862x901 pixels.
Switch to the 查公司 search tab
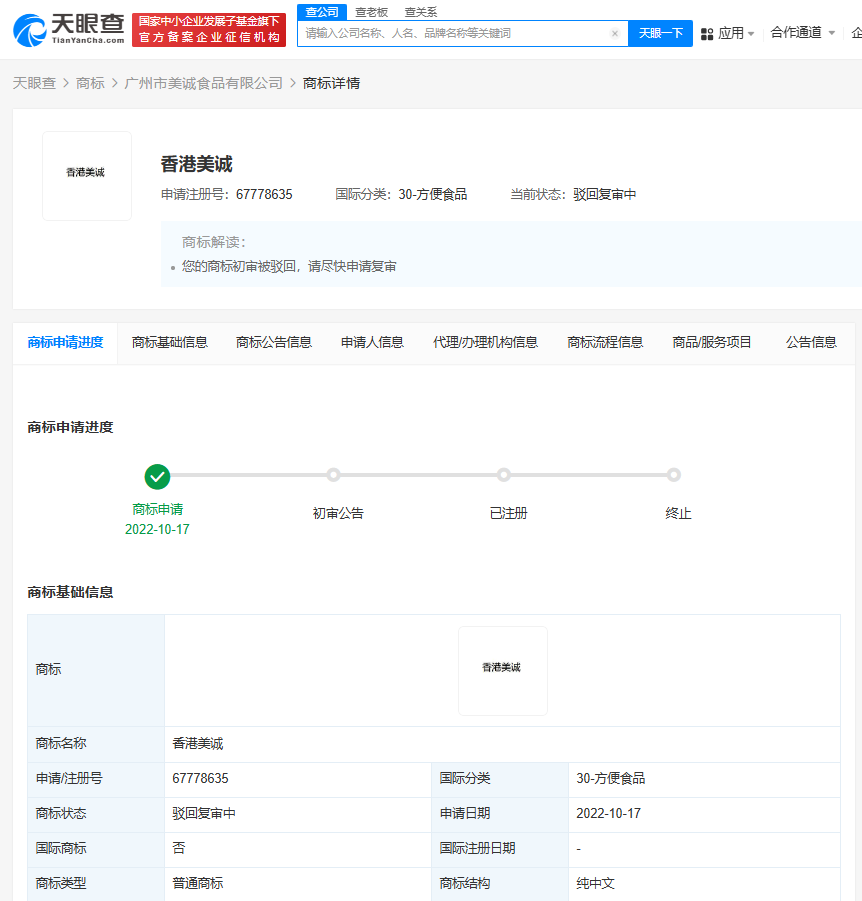pos(322,12)
